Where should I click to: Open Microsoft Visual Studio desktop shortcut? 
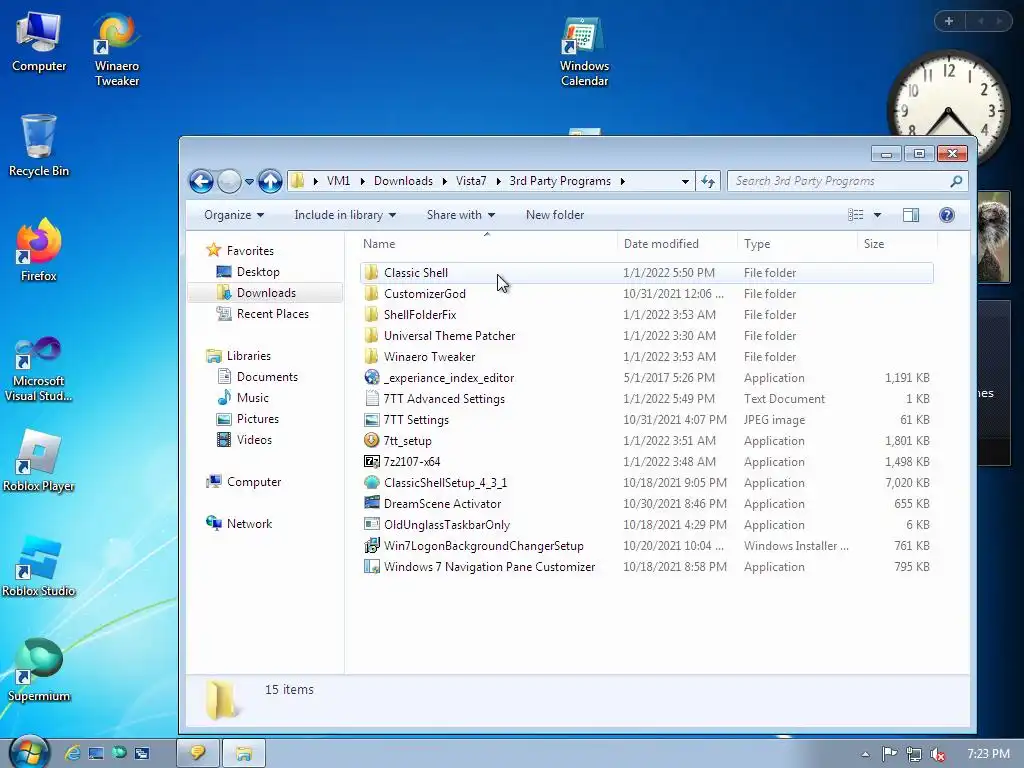(x=39, y=369)
